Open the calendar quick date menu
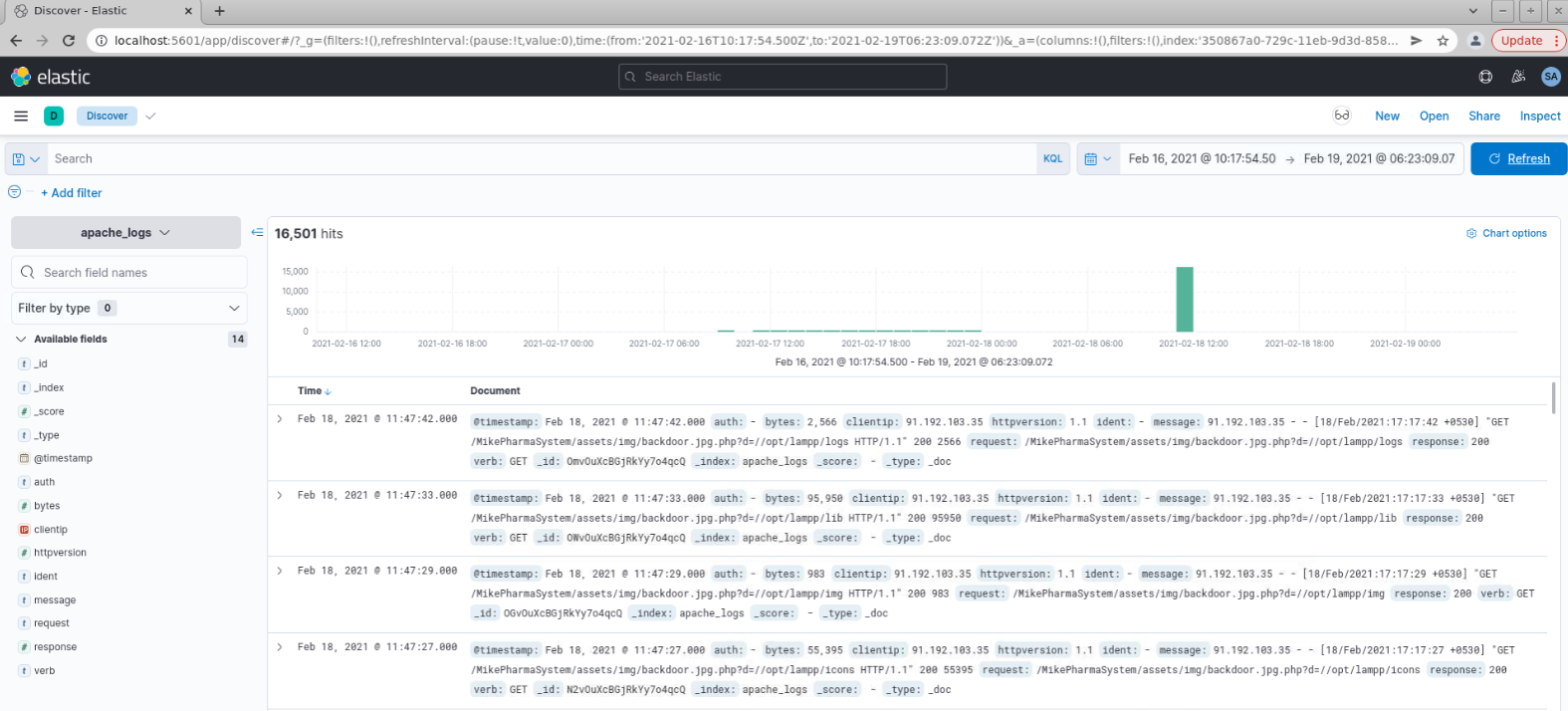The width and height of the screenshot is (1568, 711). point(1097,159)
